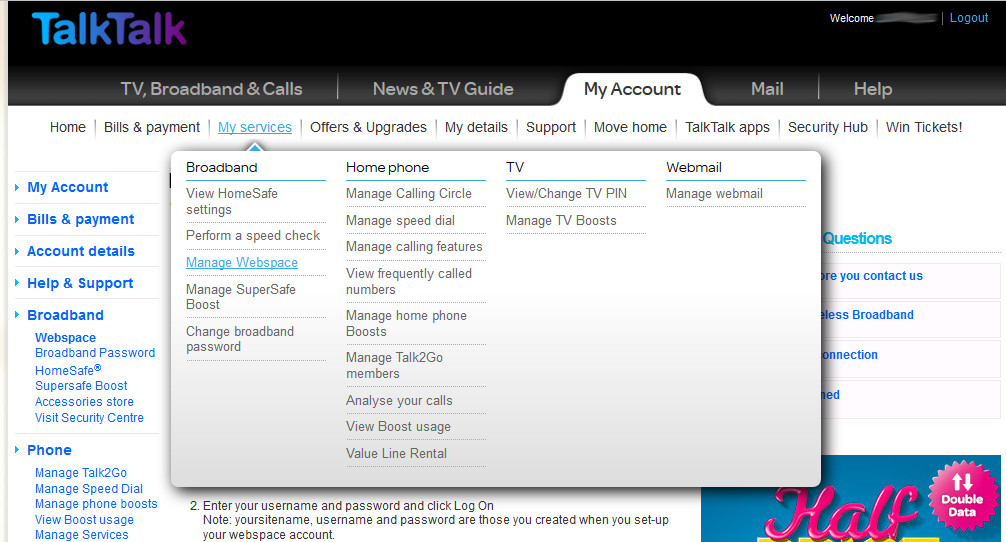Click the TalkTalk logo
The height and width of the screenshot is (542, 1006).
109,30
